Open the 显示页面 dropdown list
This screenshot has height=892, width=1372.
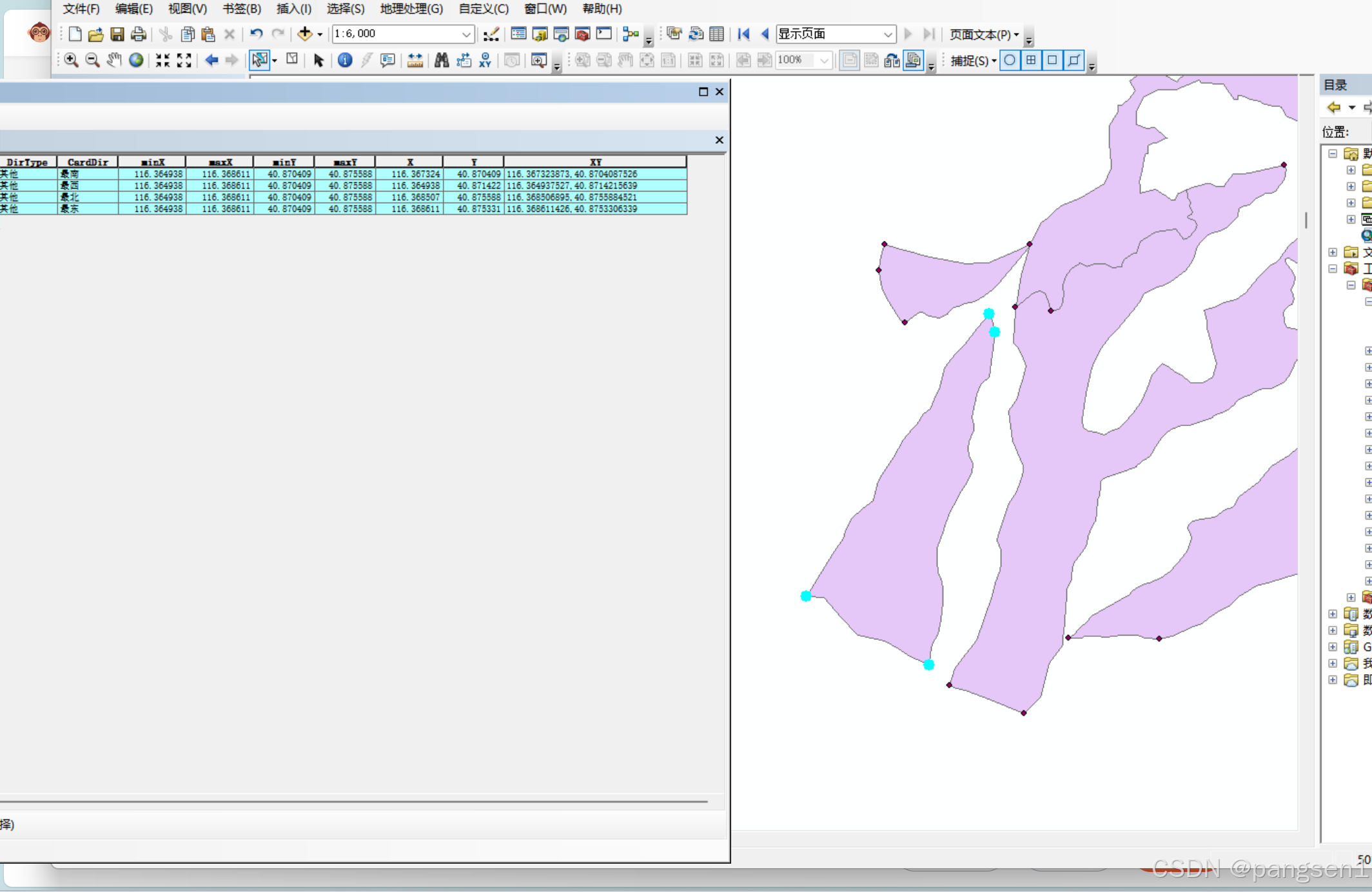[887, 34]
